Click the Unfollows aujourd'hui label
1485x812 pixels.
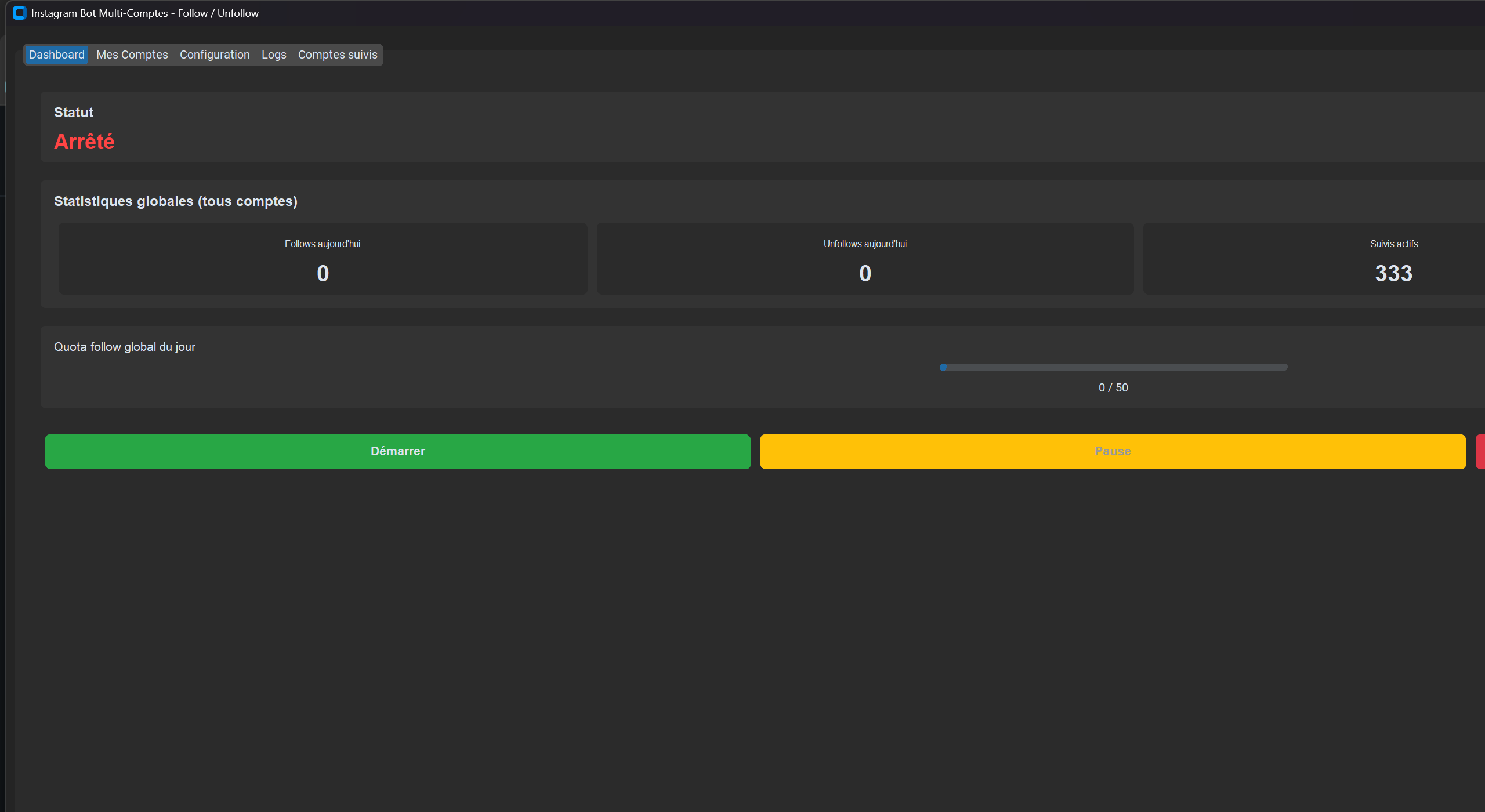click(x=865, y=244)
